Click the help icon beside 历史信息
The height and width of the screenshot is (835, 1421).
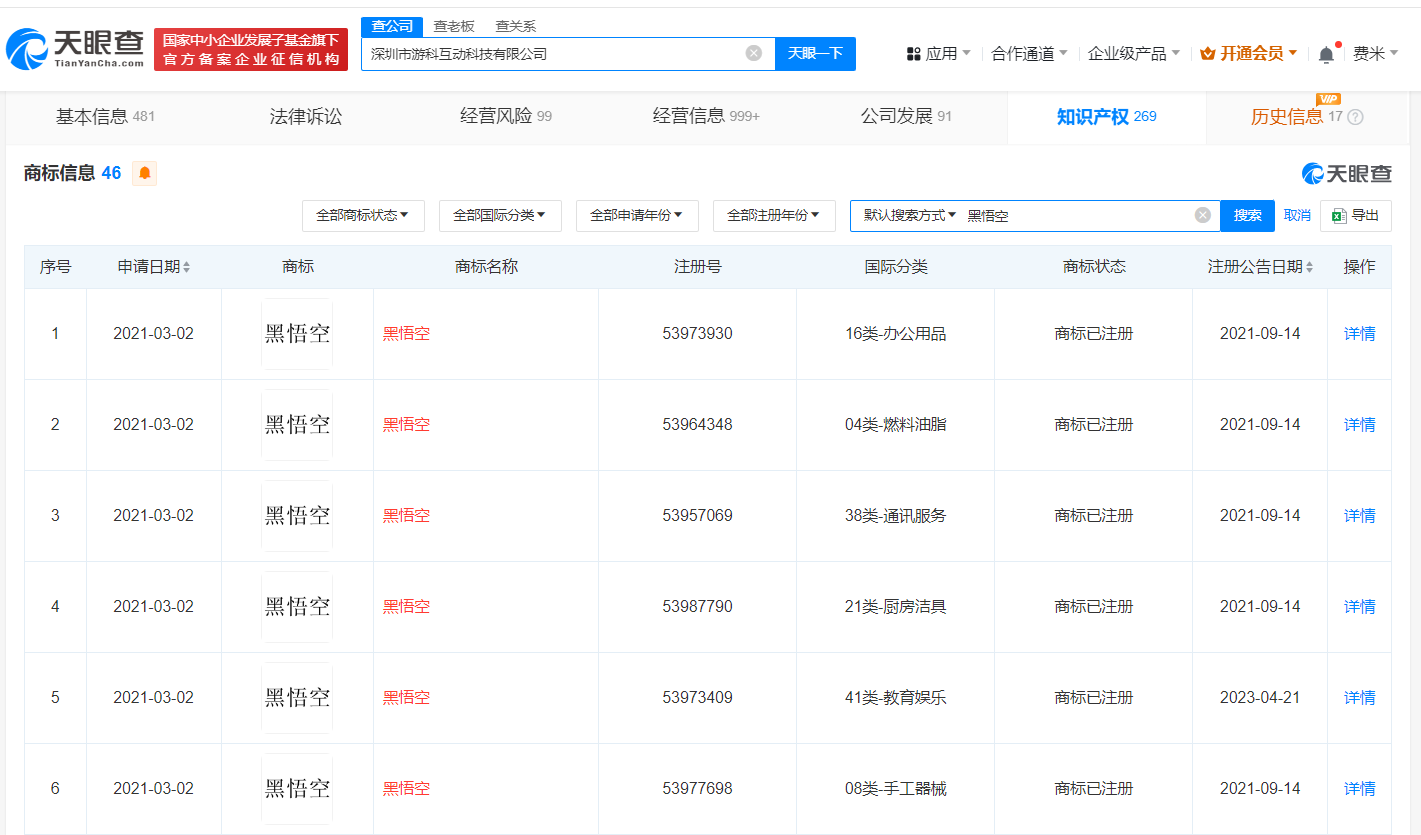coord(1356,117)
